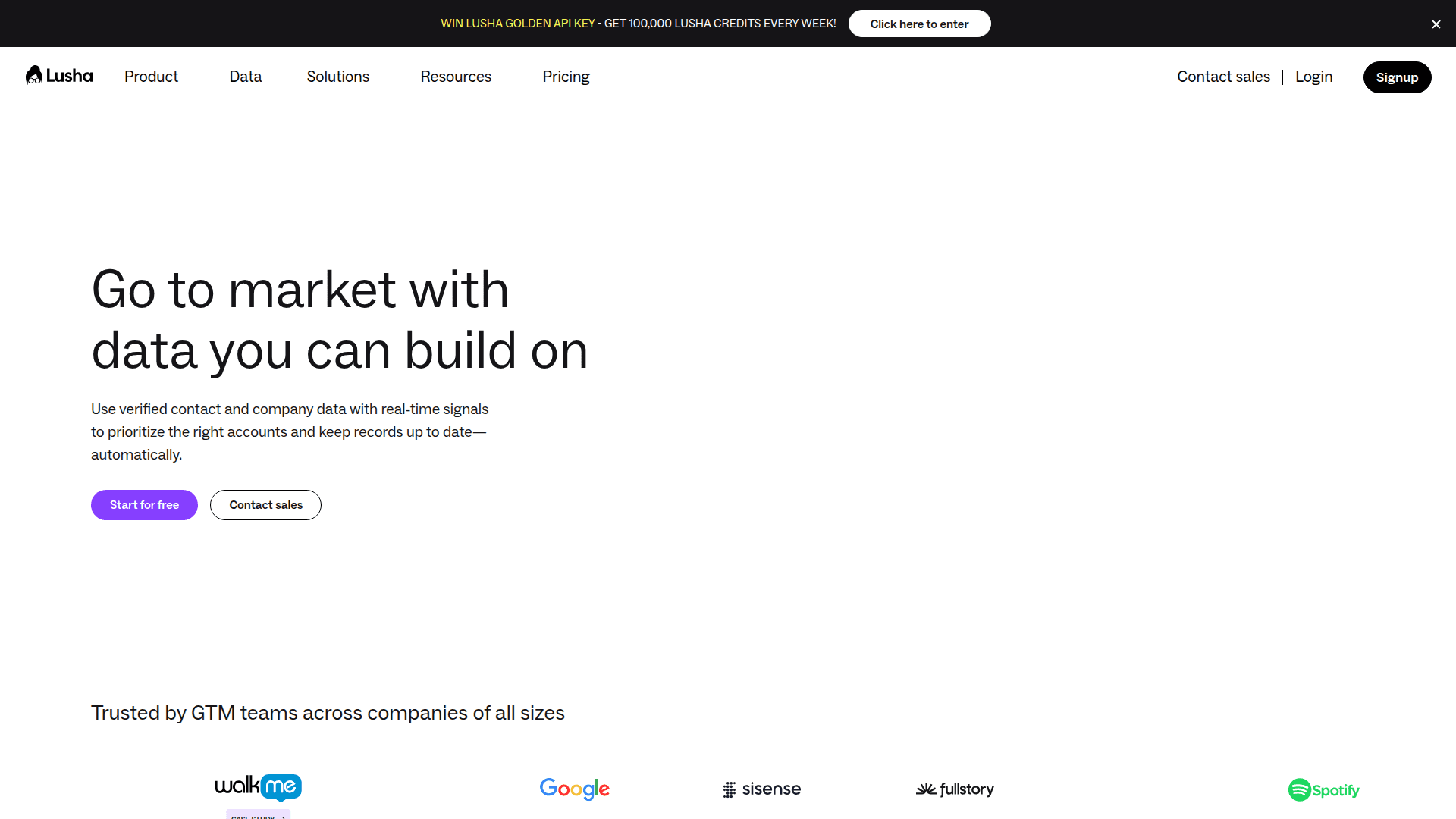Open the WalkMe case study
This screenshot has width=1456, height=819.
tap(258, 817)
